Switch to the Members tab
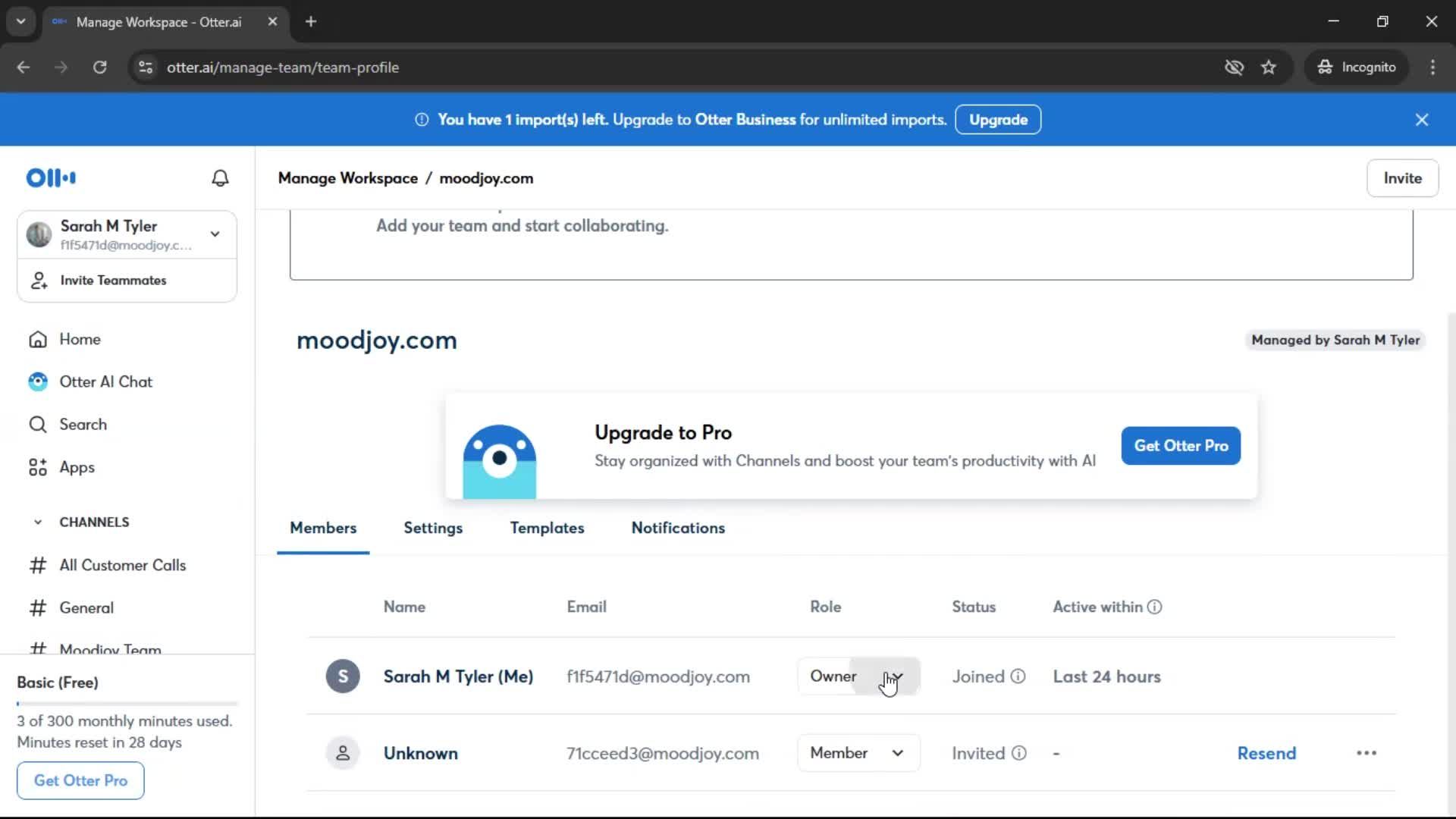 click(x=323, y=528)
